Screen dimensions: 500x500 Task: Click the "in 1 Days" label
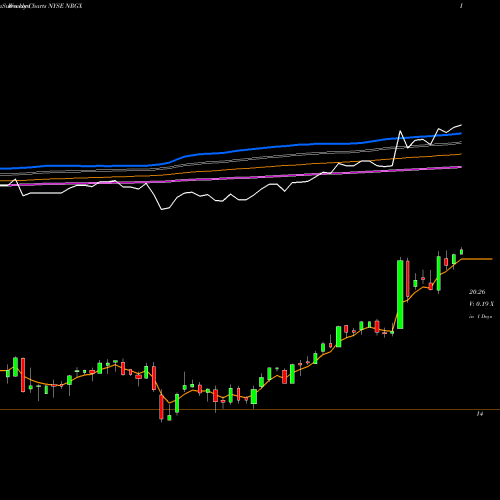[x=480, y=316]
